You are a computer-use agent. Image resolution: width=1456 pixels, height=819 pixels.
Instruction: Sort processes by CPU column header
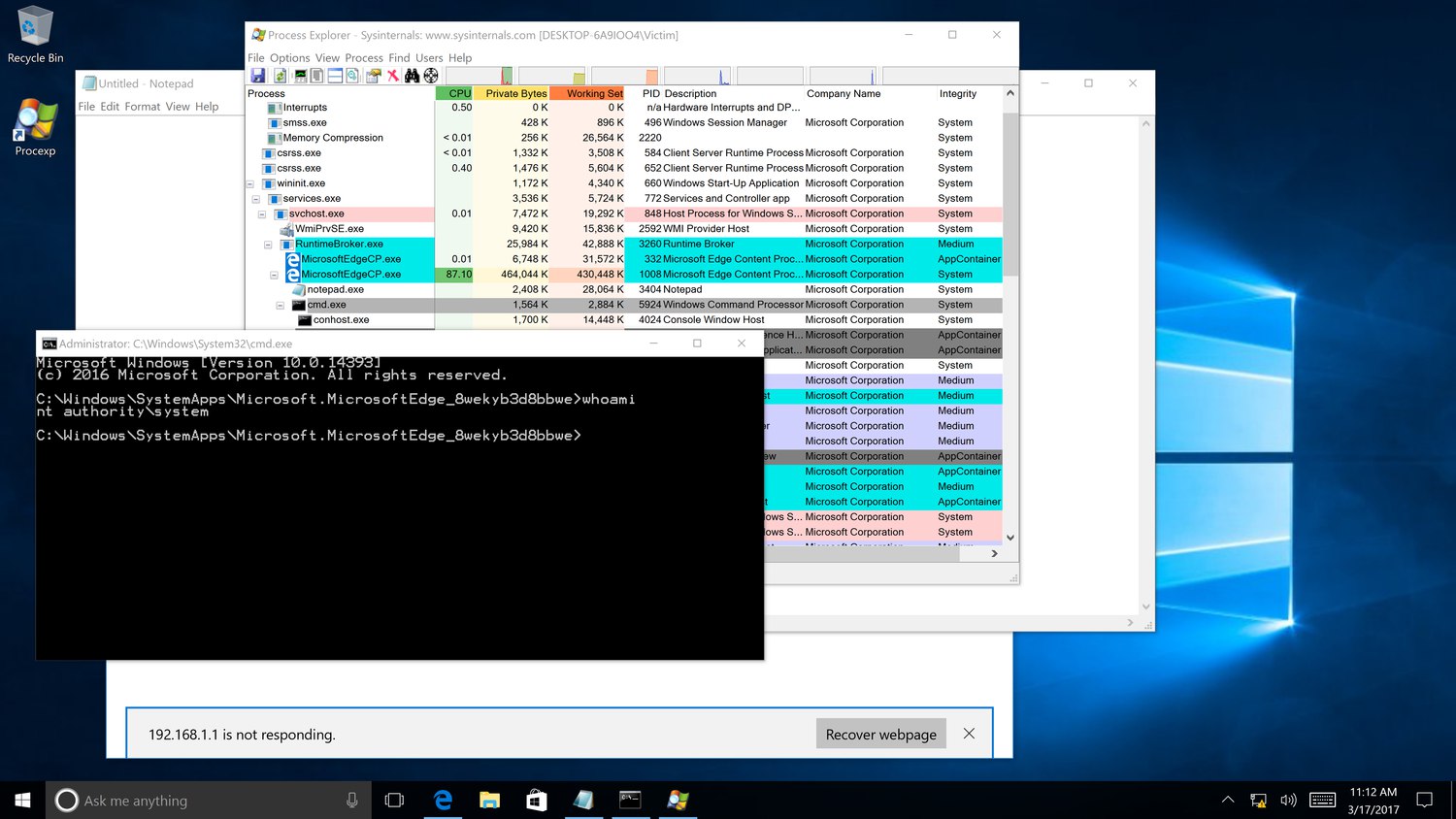[454, 93]
